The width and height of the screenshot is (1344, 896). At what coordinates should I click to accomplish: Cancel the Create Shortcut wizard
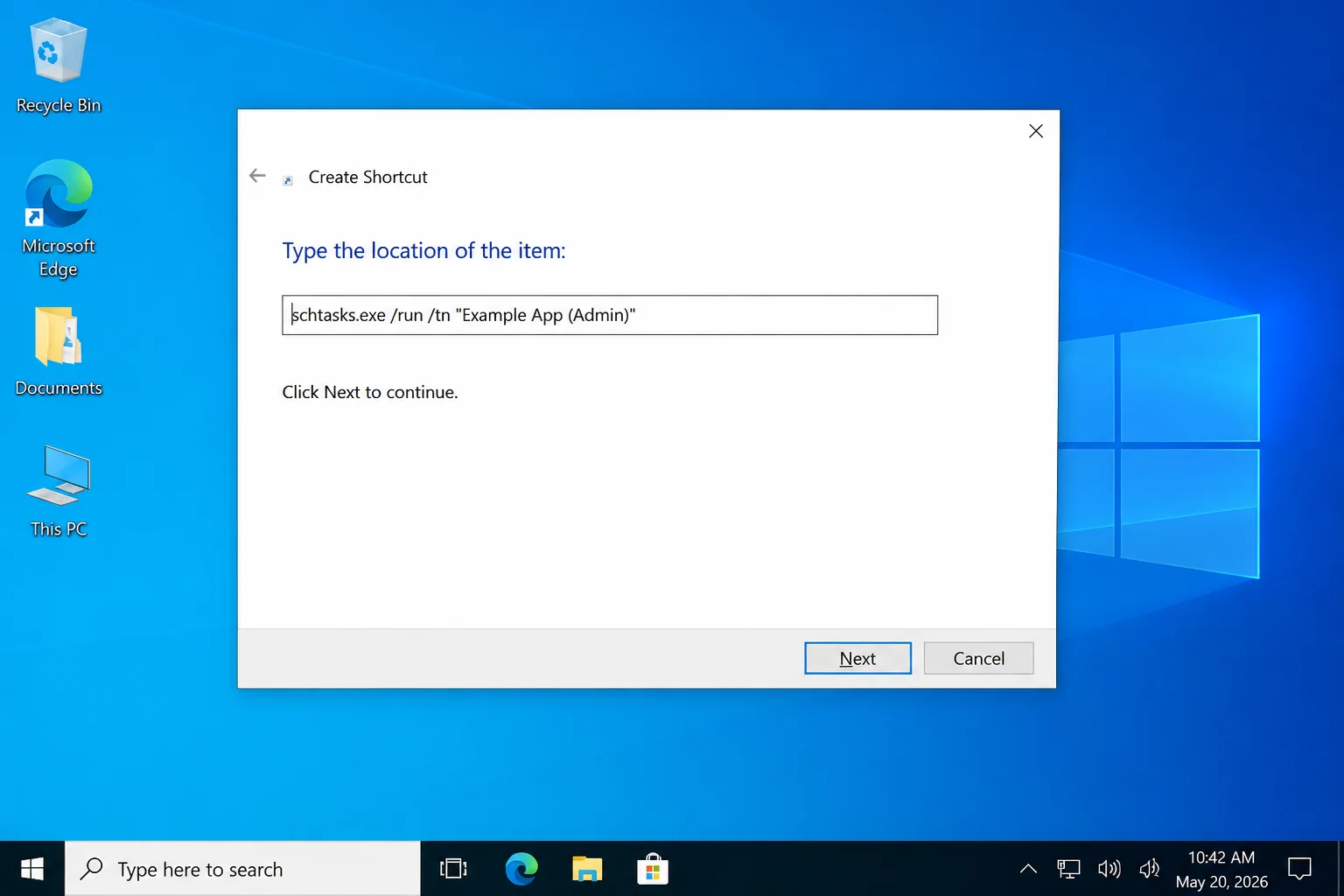(x=978, y=658)
